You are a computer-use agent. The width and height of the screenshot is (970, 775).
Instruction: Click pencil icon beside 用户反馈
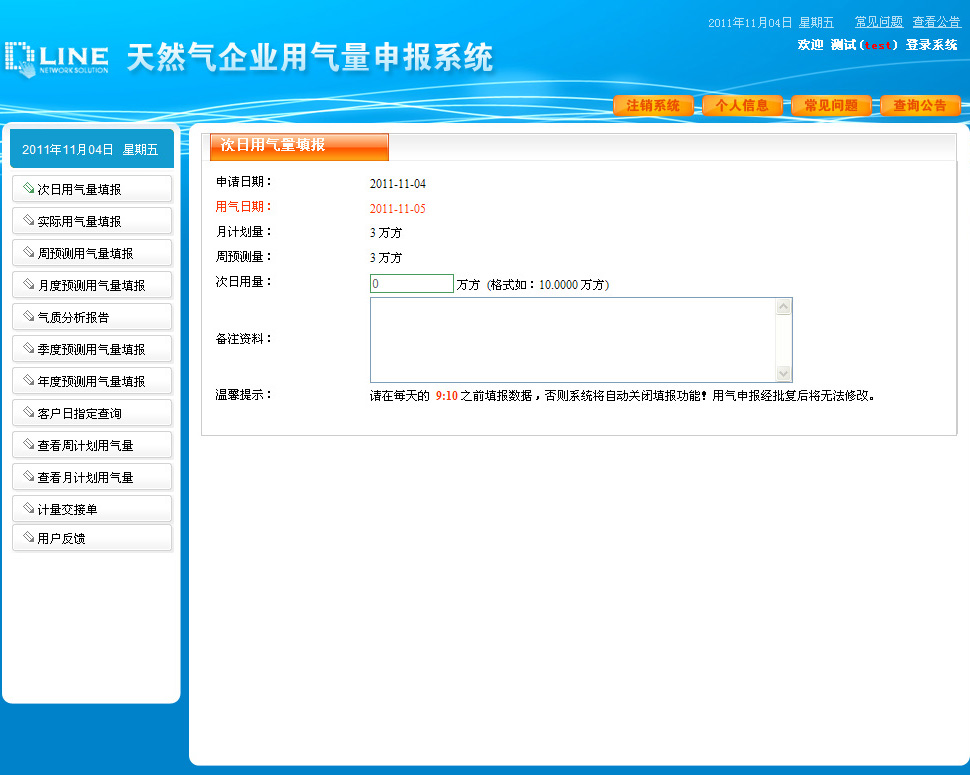(28, 539)
